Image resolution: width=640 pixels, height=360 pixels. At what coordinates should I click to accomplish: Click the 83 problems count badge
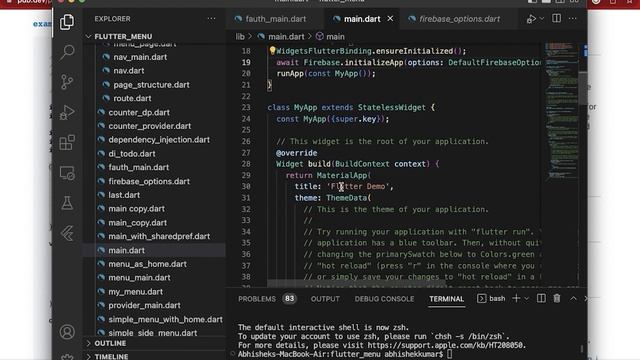tap(289, 299)
